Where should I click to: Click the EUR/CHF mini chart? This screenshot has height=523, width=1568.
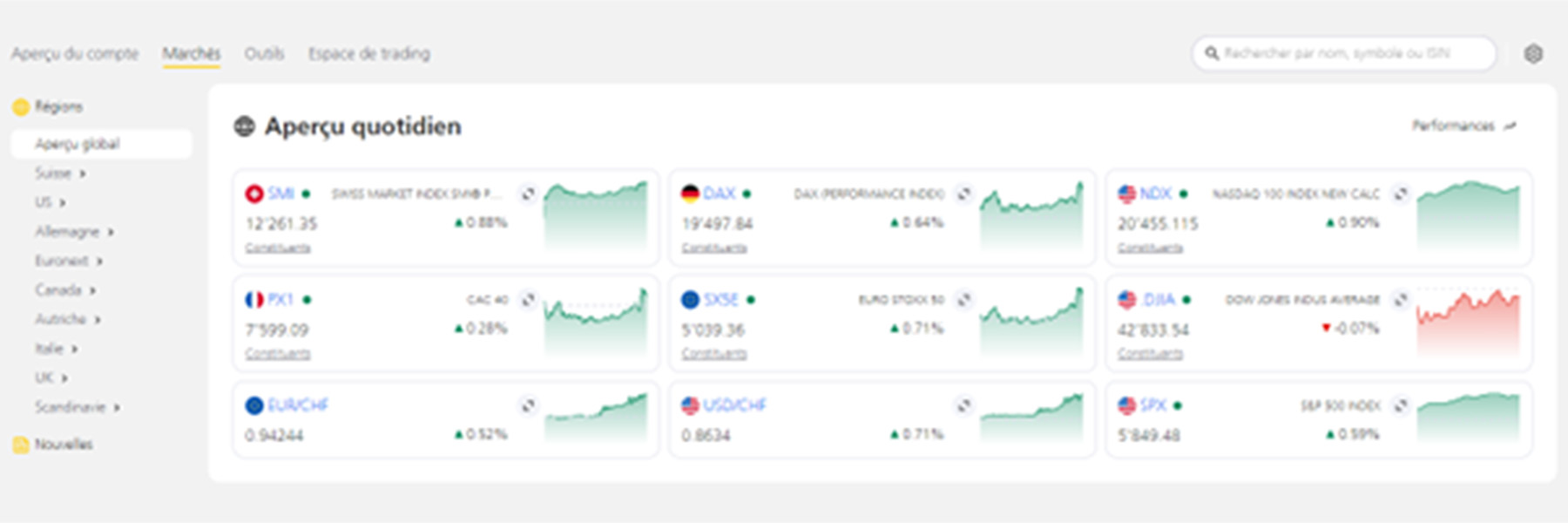(x=596, y=417)
